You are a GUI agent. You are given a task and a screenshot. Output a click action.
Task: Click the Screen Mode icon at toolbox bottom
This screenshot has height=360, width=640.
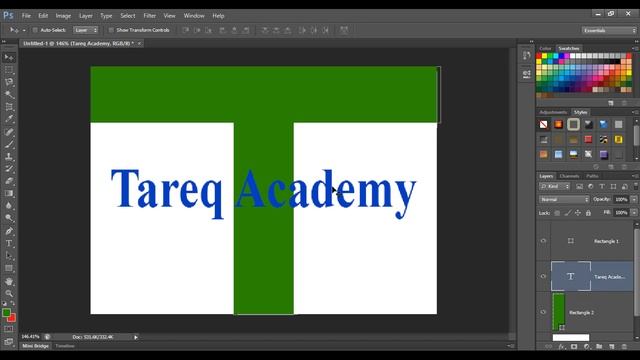pos(9,342)
